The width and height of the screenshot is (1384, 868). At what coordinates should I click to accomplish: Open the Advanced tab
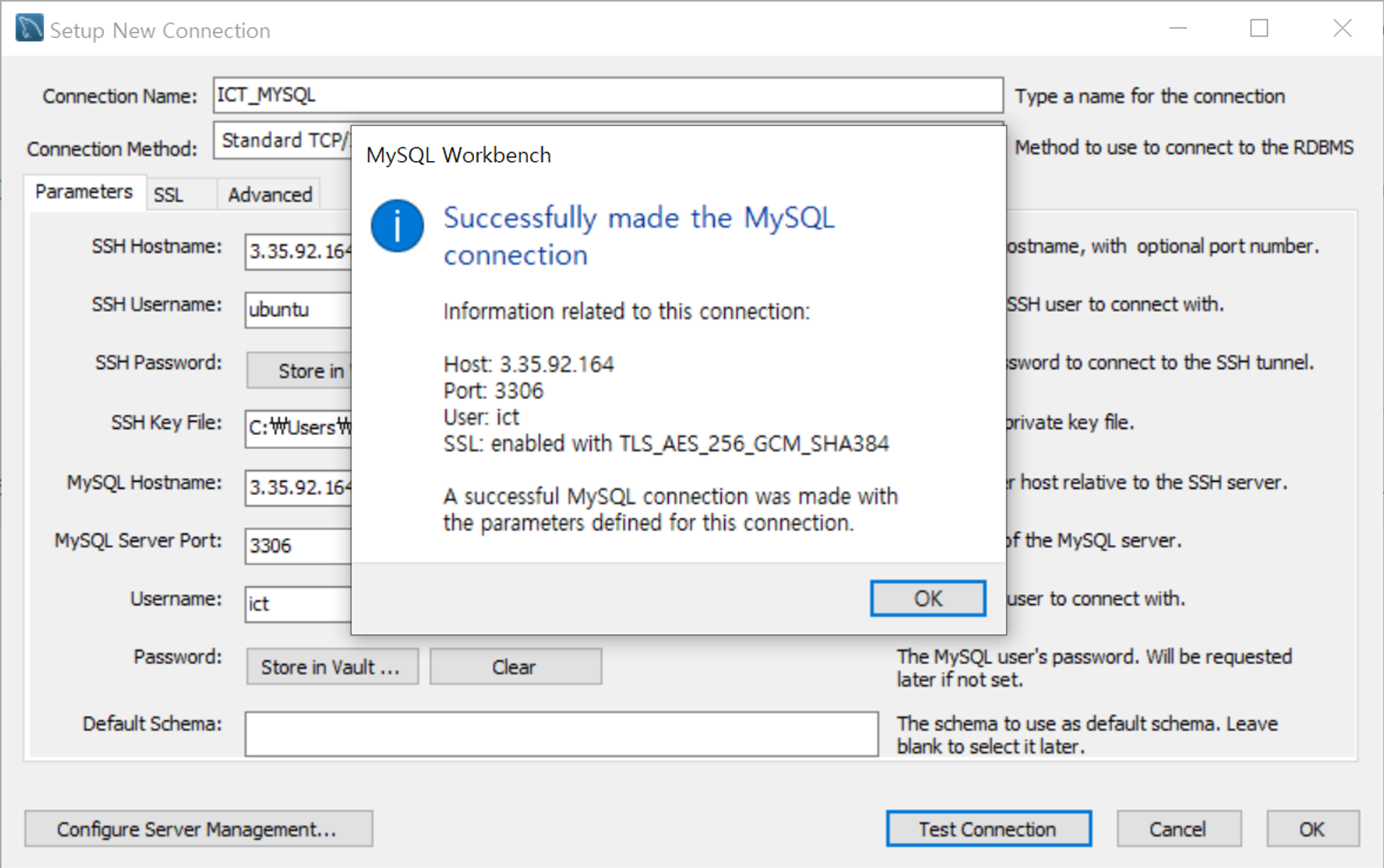pos(270,195)
